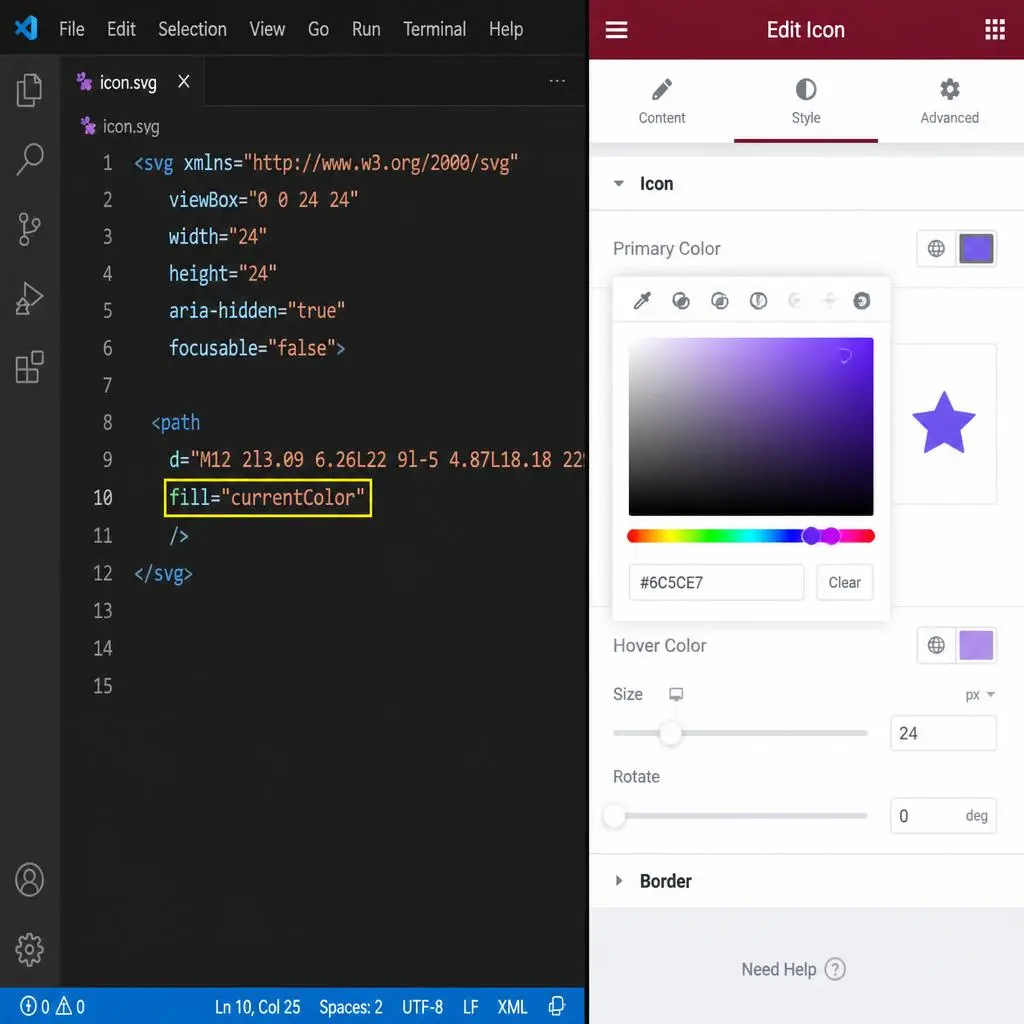Click the viewBox attribute on line 2

263,199
